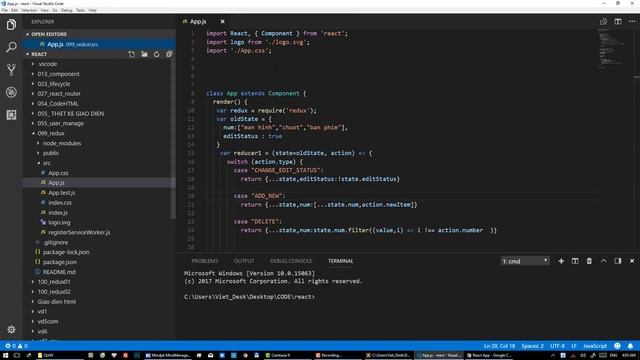Click Open Changes icon in editor title bar

[x=603, y=21]
